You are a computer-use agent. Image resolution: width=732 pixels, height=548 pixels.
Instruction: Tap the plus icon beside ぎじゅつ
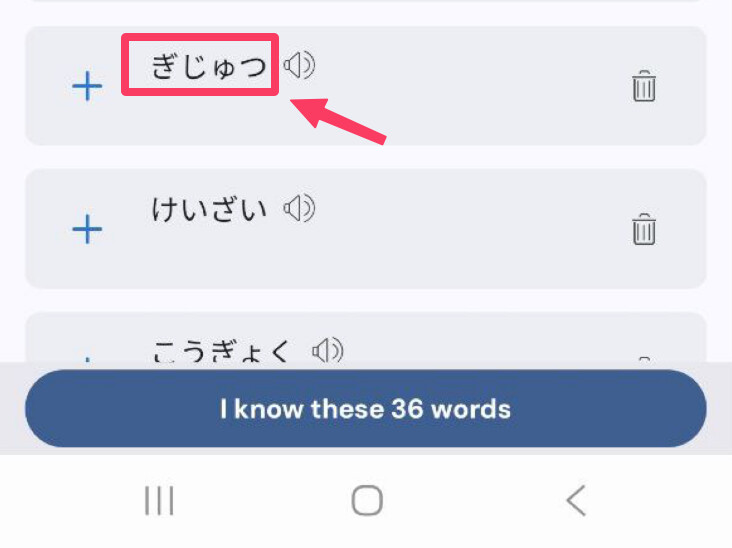click(x=88, y=87)
